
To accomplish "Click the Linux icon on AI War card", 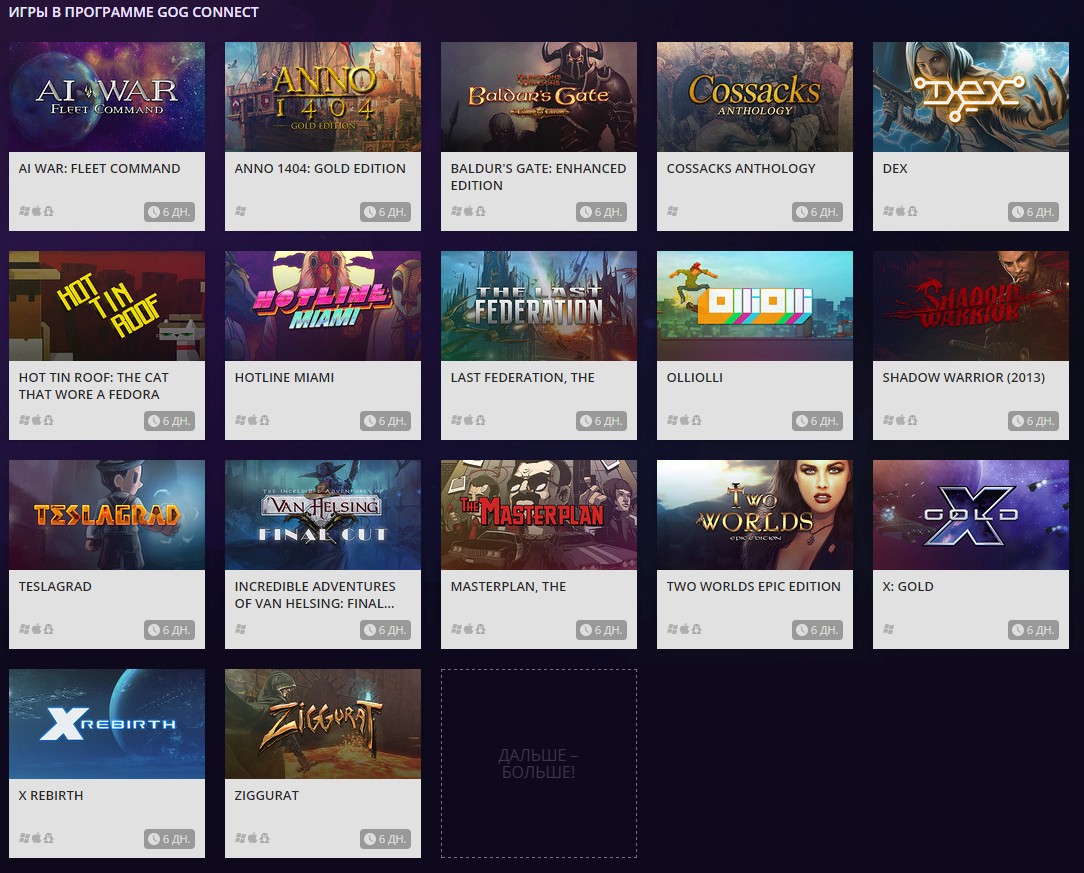I will [48, 211].
